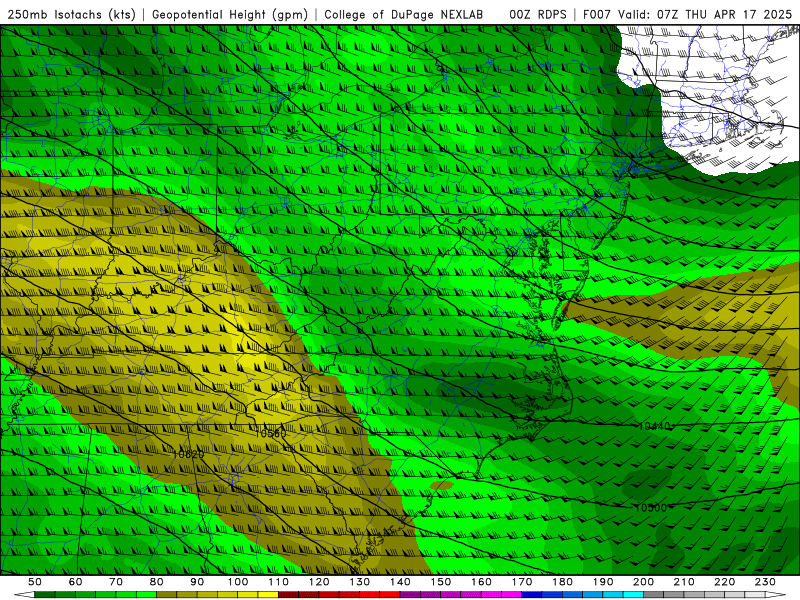Click the "00Z RDPS" model run label
This screenshot has height=600, width=800.
coord(537,15)
